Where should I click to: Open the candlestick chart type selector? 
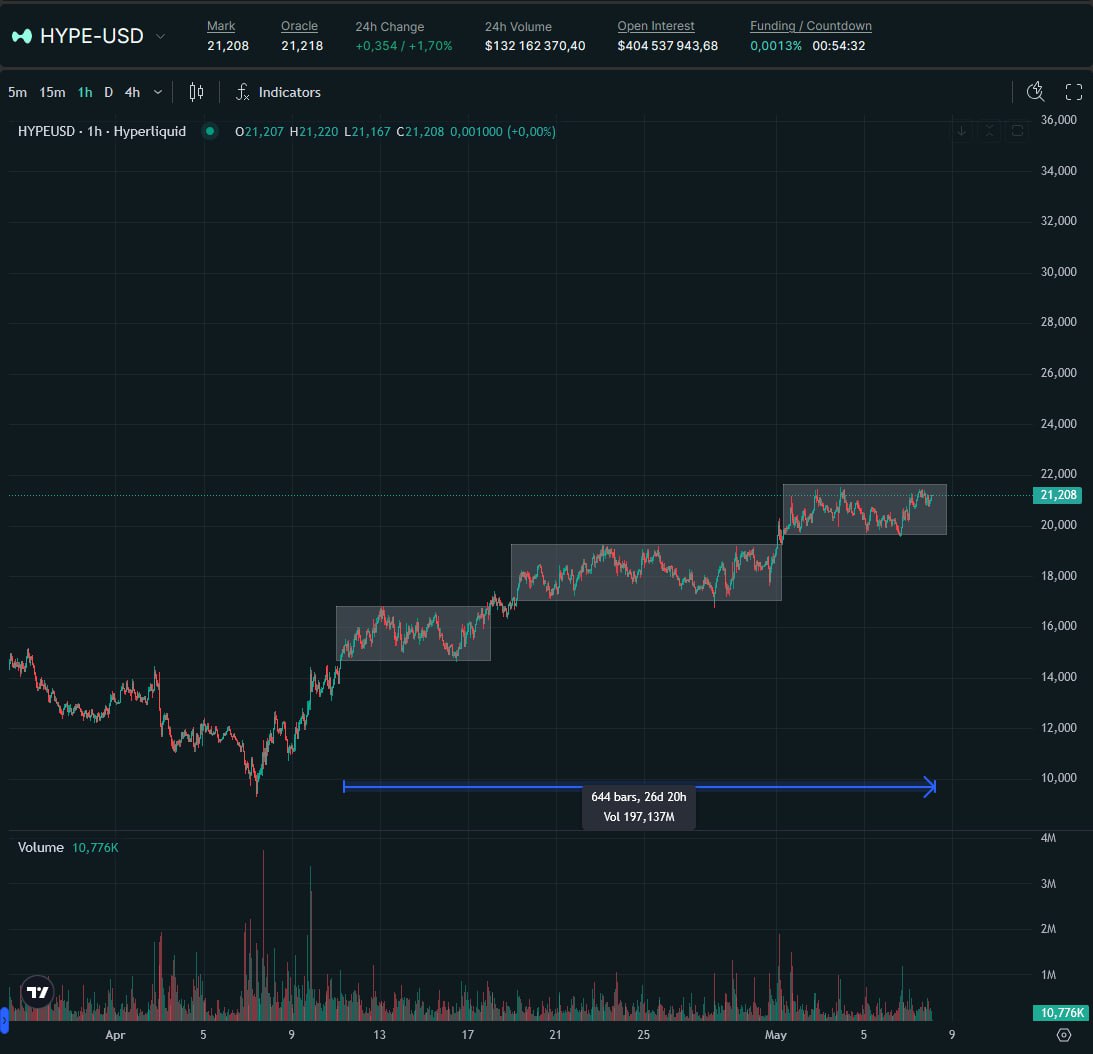pos(196,92)
